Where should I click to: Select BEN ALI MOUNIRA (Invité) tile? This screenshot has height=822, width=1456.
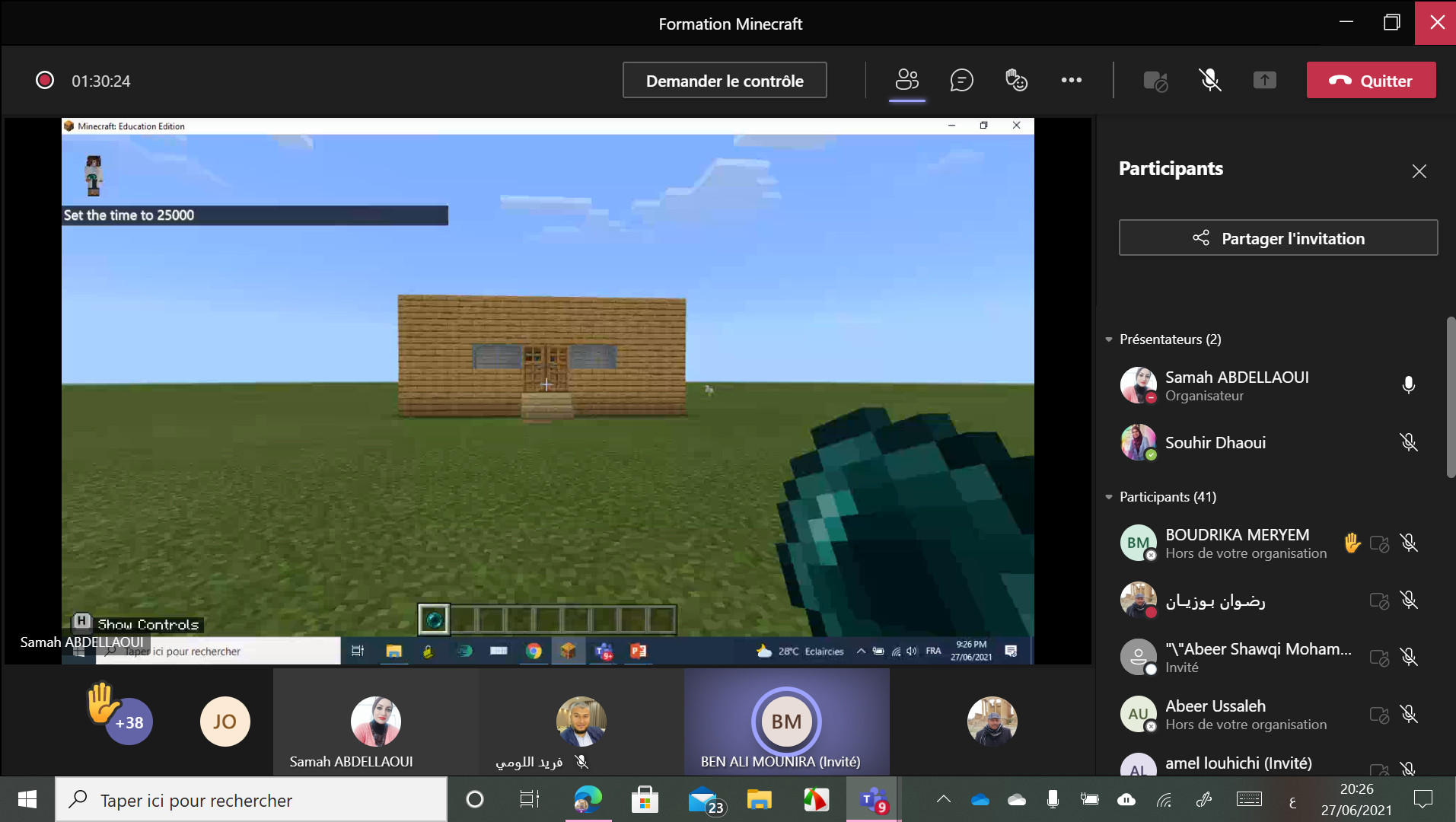[x=786, y=722]
